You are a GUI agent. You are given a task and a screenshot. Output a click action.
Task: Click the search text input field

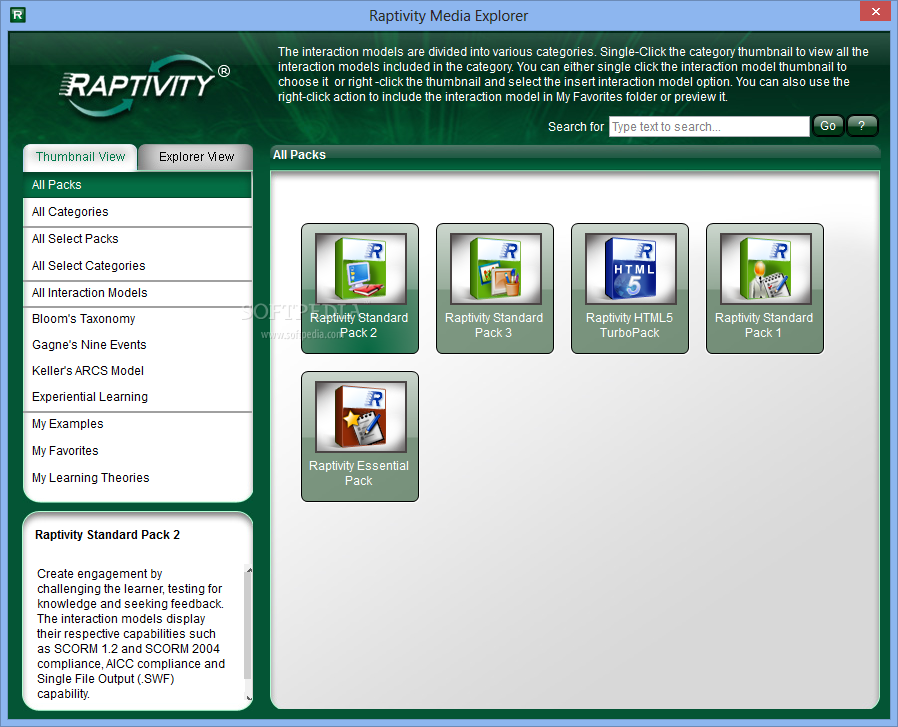pos(709,127)
